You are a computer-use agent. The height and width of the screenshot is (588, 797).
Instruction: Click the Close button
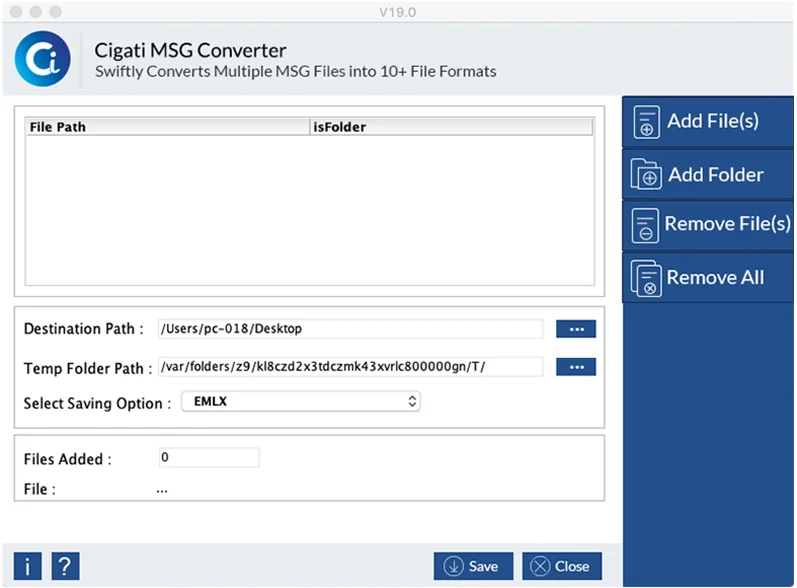[x=562, y=566]
